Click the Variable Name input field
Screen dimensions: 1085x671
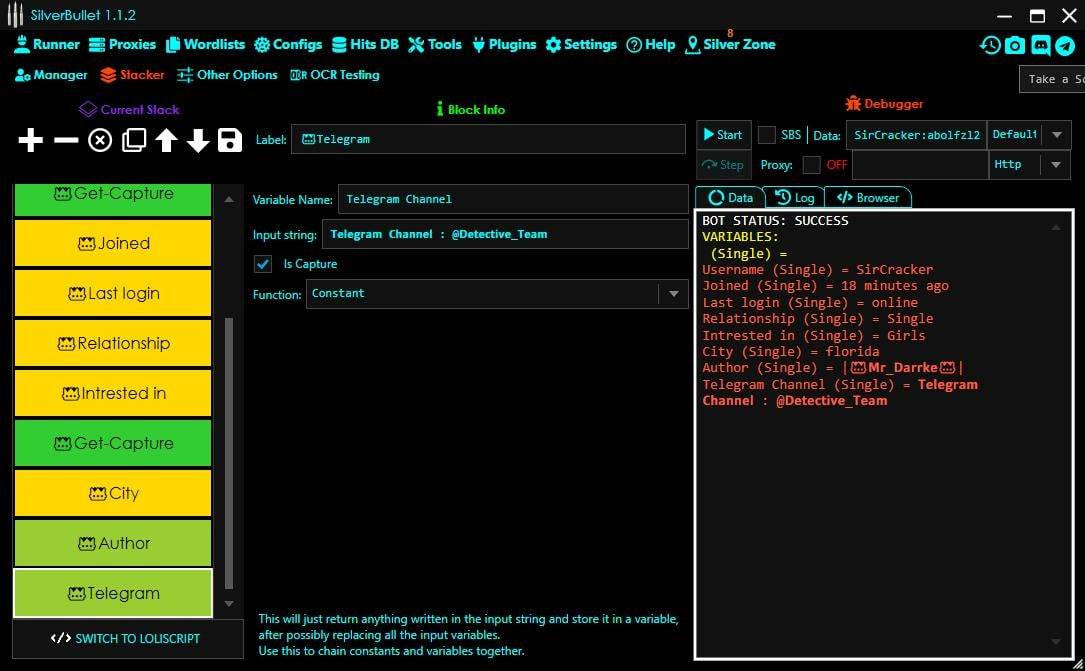(x=512, y=200)
